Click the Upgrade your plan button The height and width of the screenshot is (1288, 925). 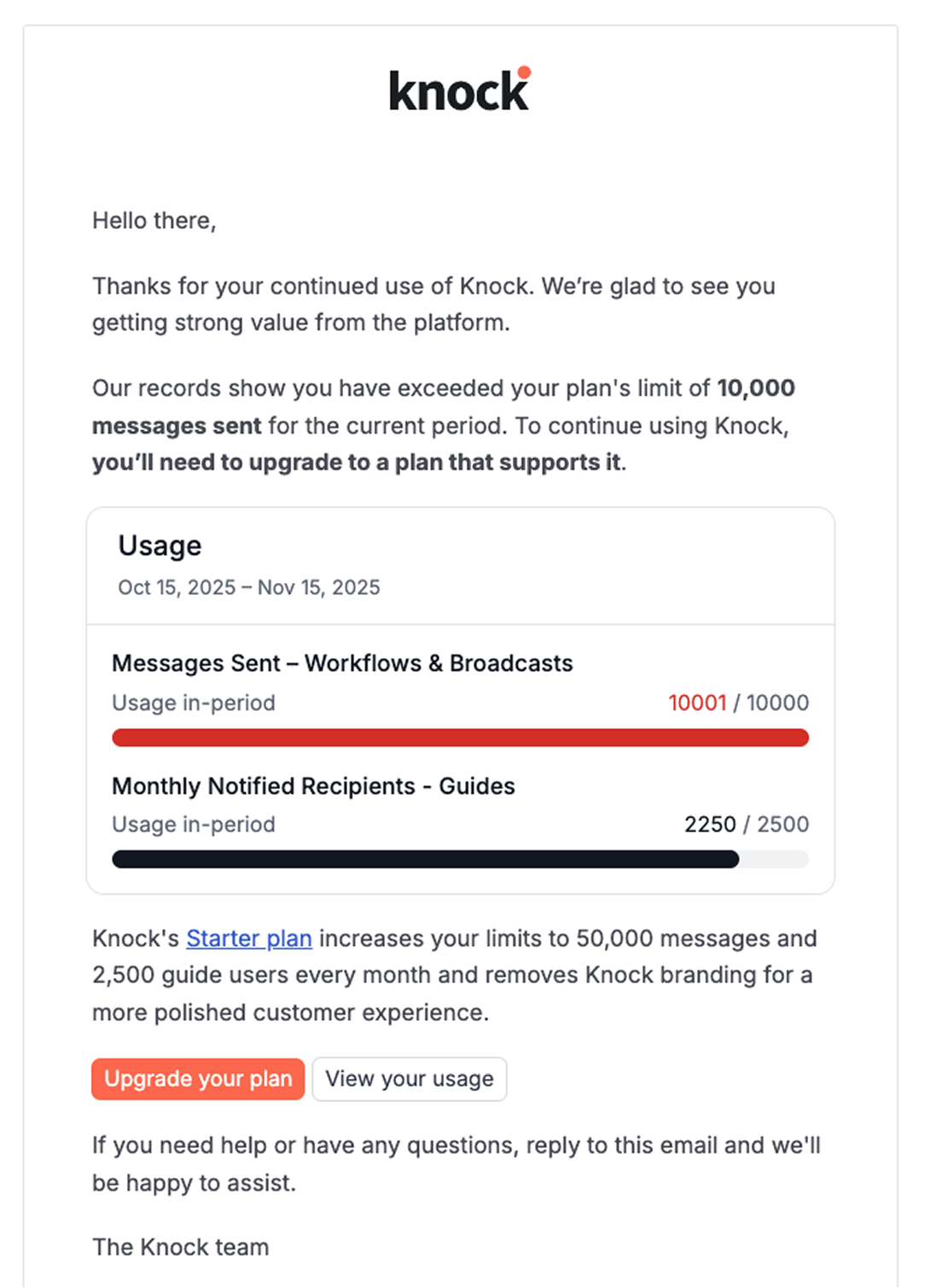tap(197, 1079)
